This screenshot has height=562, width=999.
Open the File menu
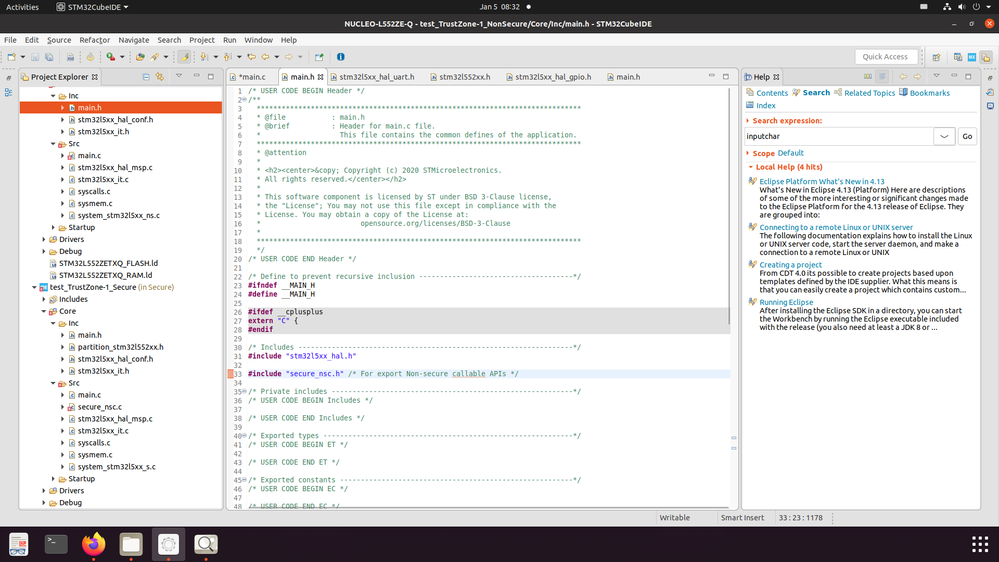click(10, 40)
